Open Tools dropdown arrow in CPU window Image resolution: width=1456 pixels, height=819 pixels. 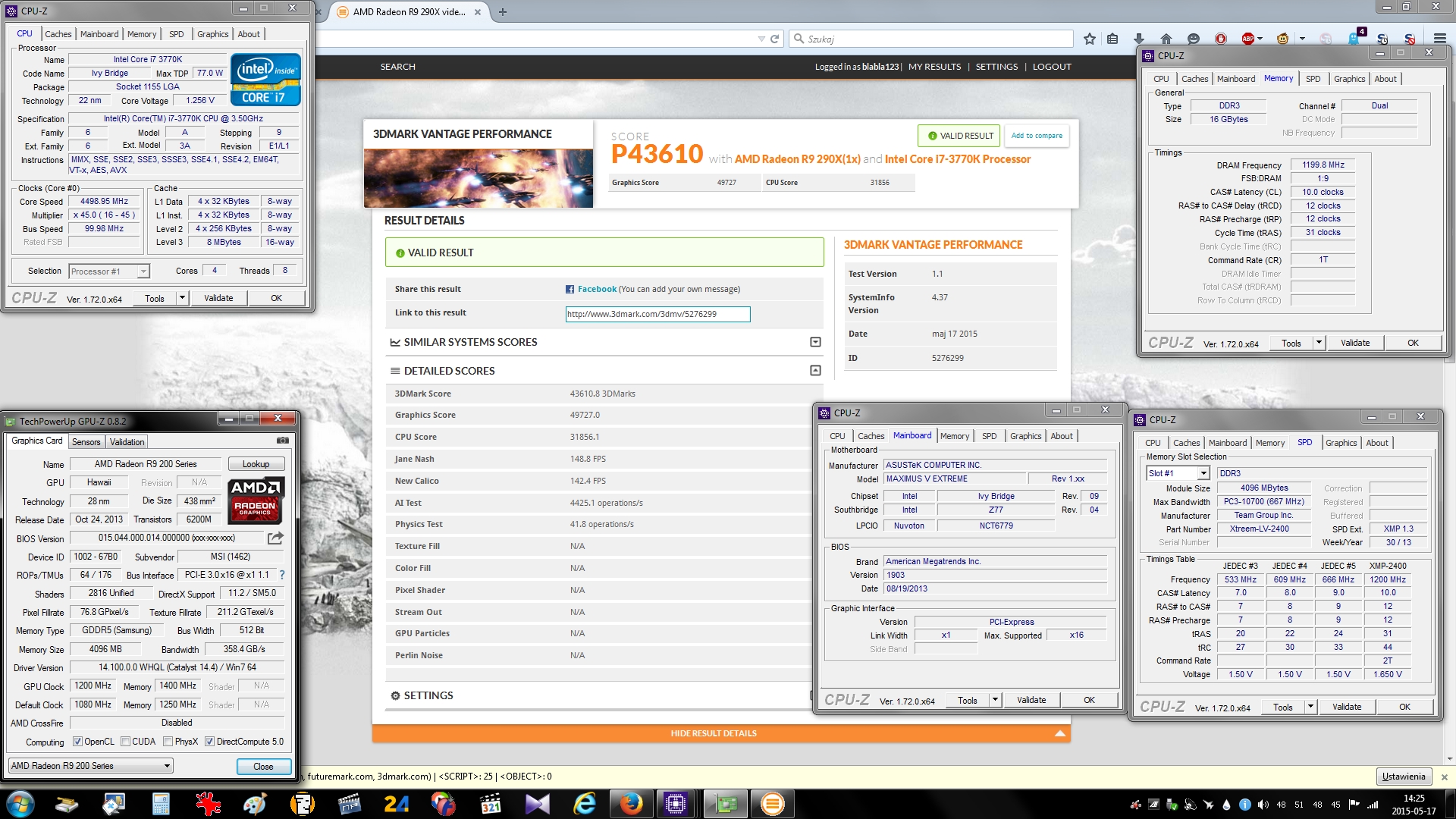[182, 298]
